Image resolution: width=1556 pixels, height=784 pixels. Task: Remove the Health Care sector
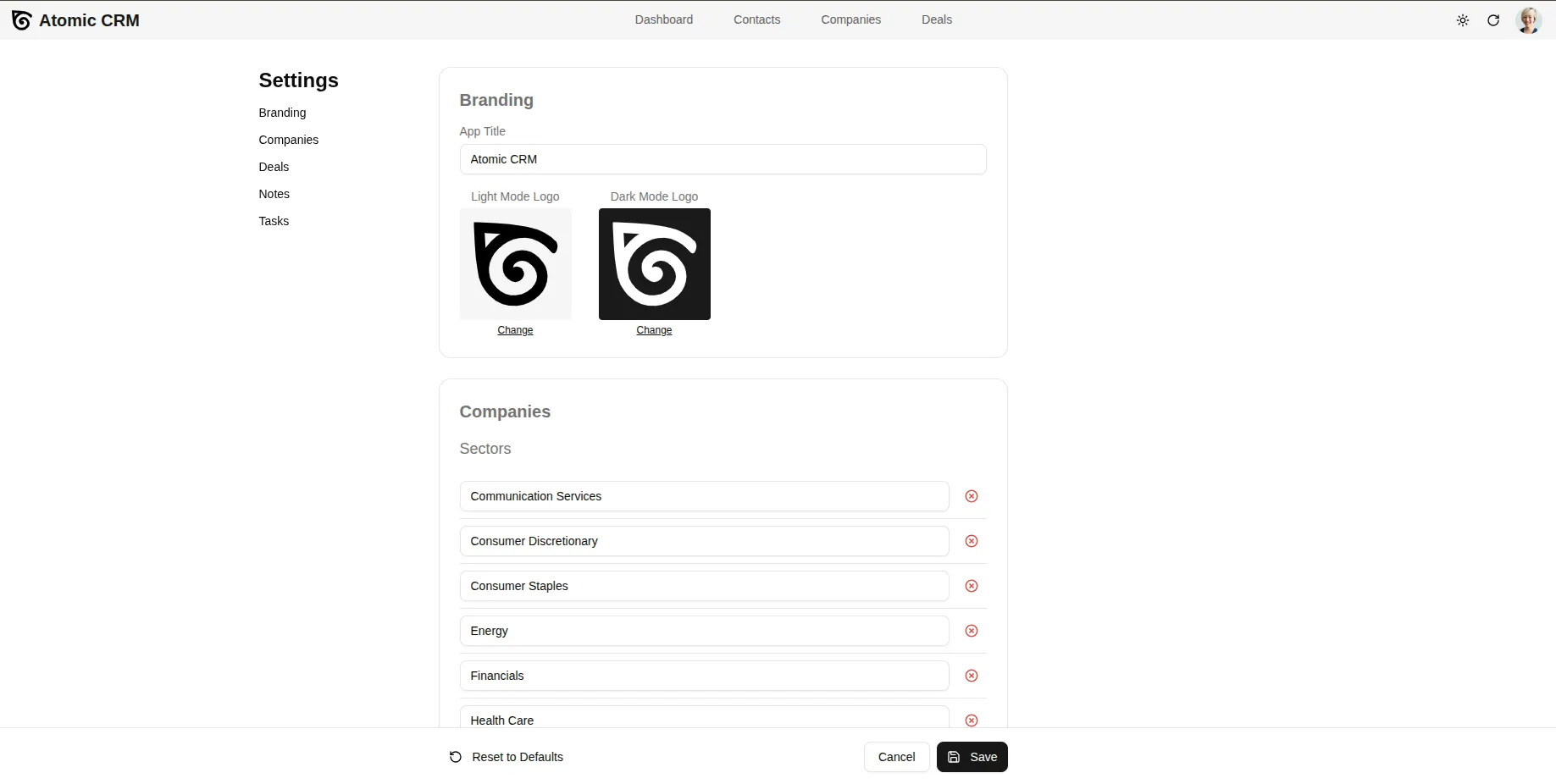click(971, 721)
